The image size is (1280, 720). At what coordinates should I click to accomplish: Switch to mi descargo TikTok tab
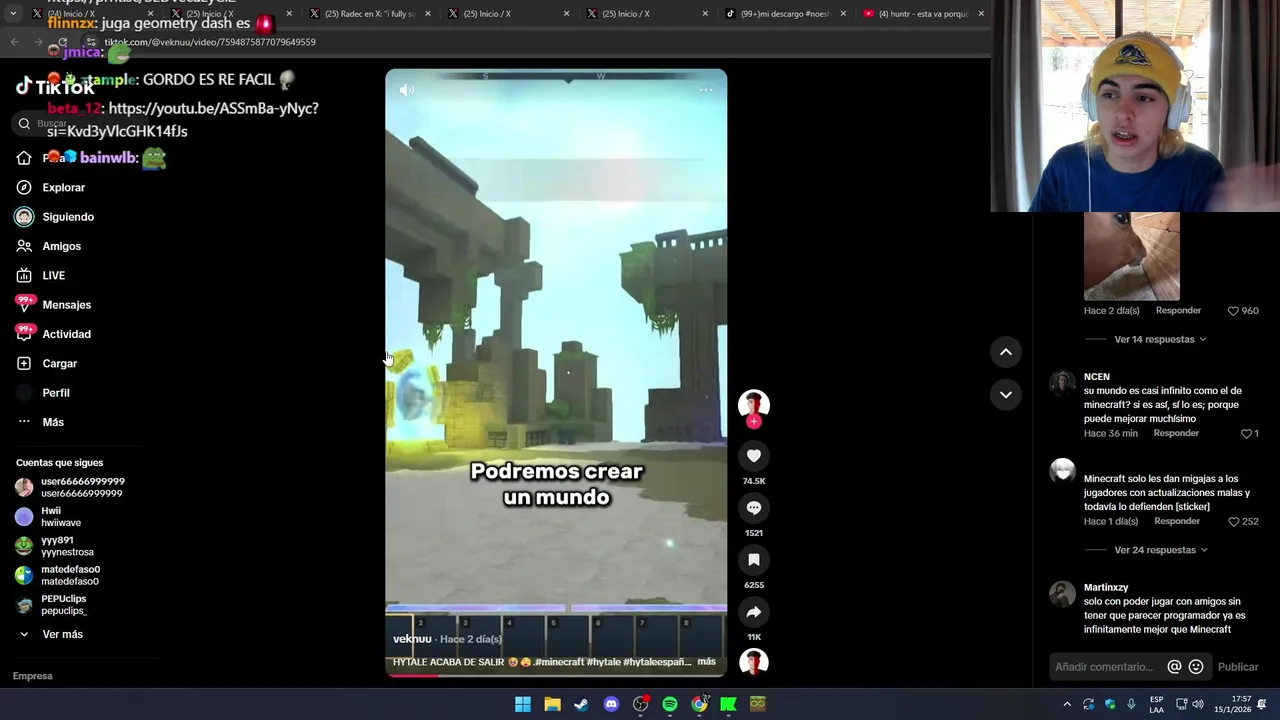[785, 14]
